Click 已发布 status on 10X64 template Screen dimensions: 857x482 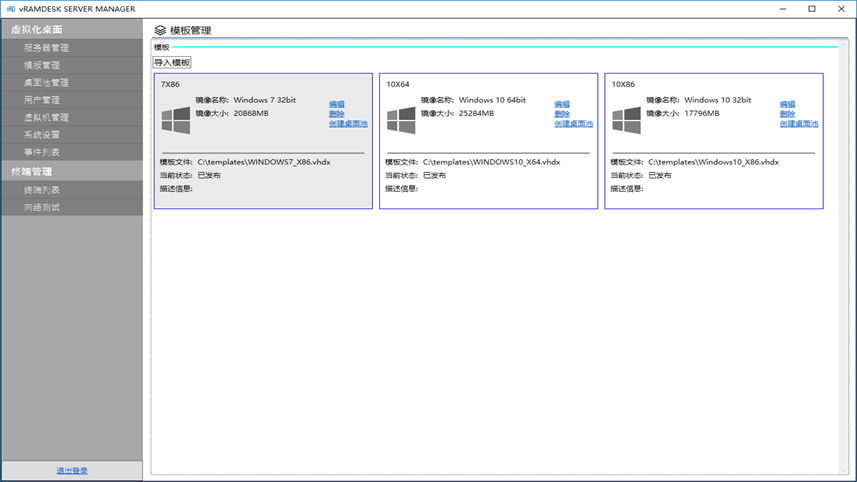pyautogui.click(x=435, y=175)
